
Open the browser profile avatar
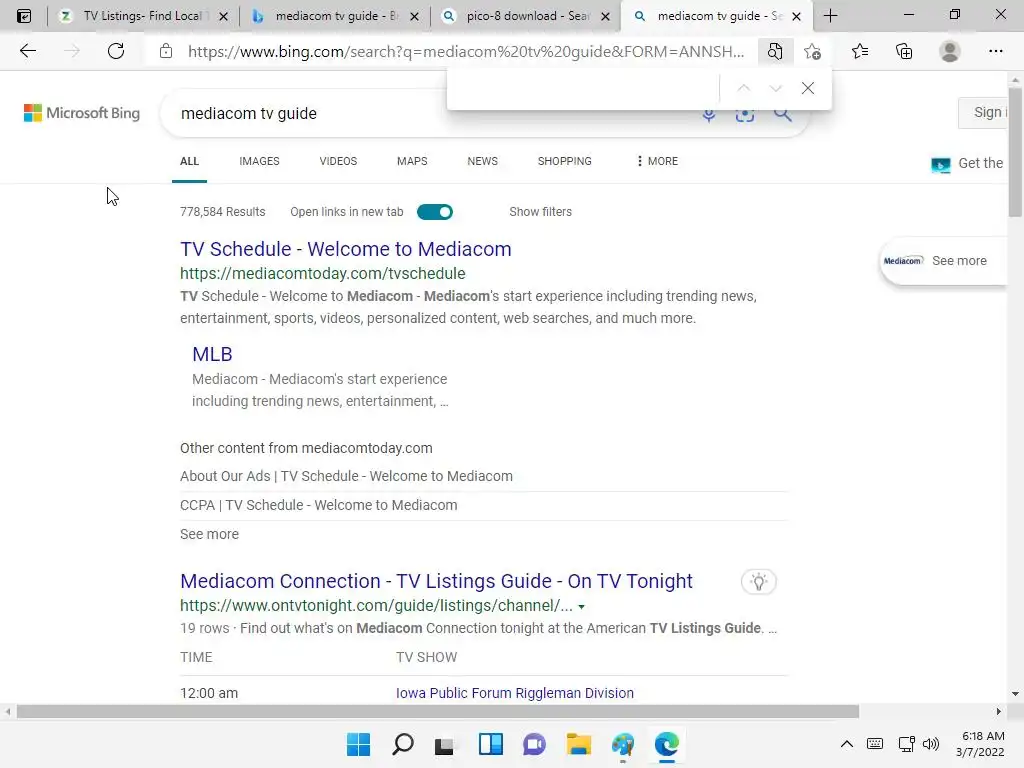[x=950, y=51]
